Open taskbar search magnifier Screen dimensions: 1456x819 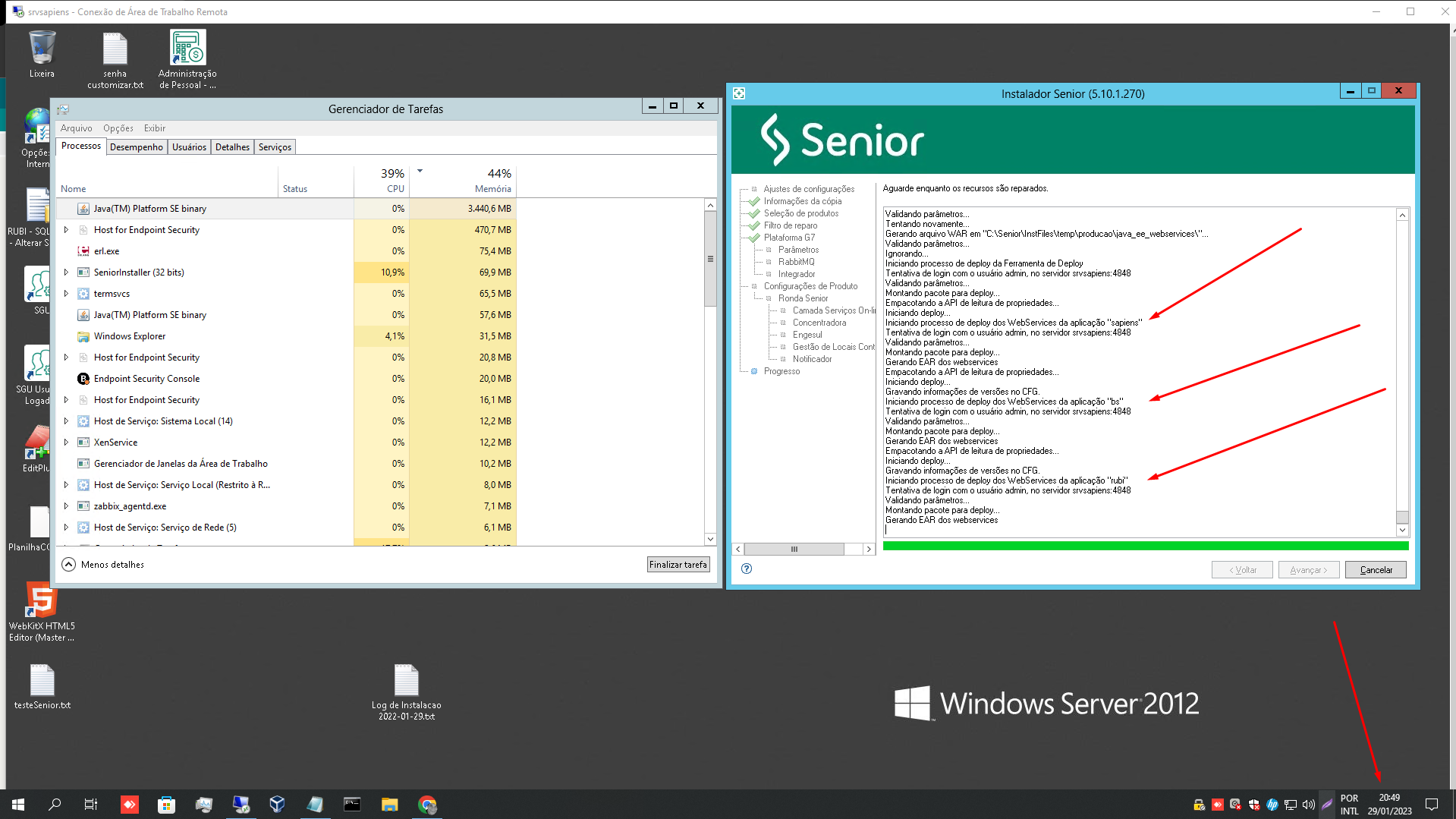tap(55, 805)
